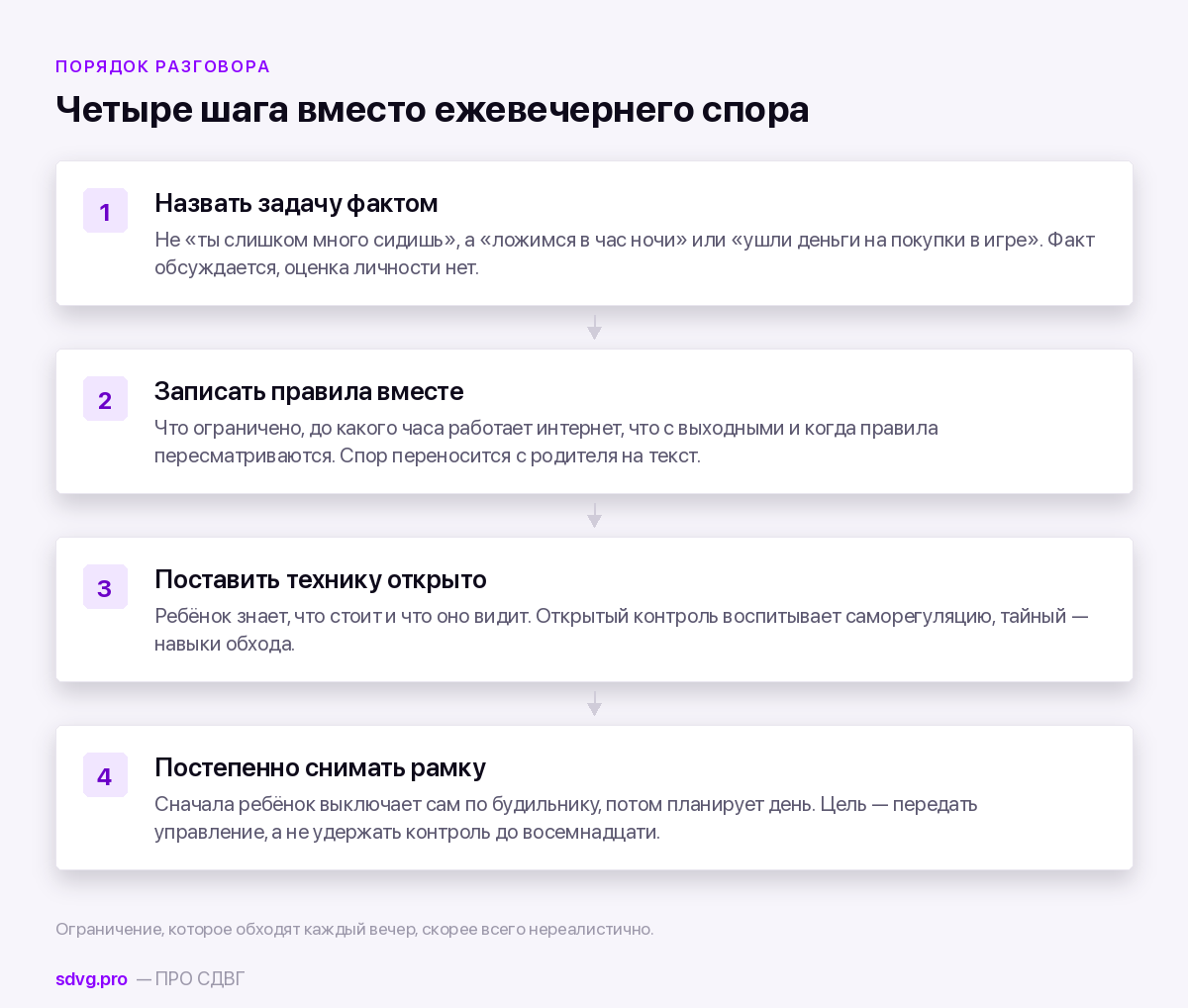
Task: Click the label «ПОРЯДОК РАЗГОВОРА»
Action: coord(163,66)
